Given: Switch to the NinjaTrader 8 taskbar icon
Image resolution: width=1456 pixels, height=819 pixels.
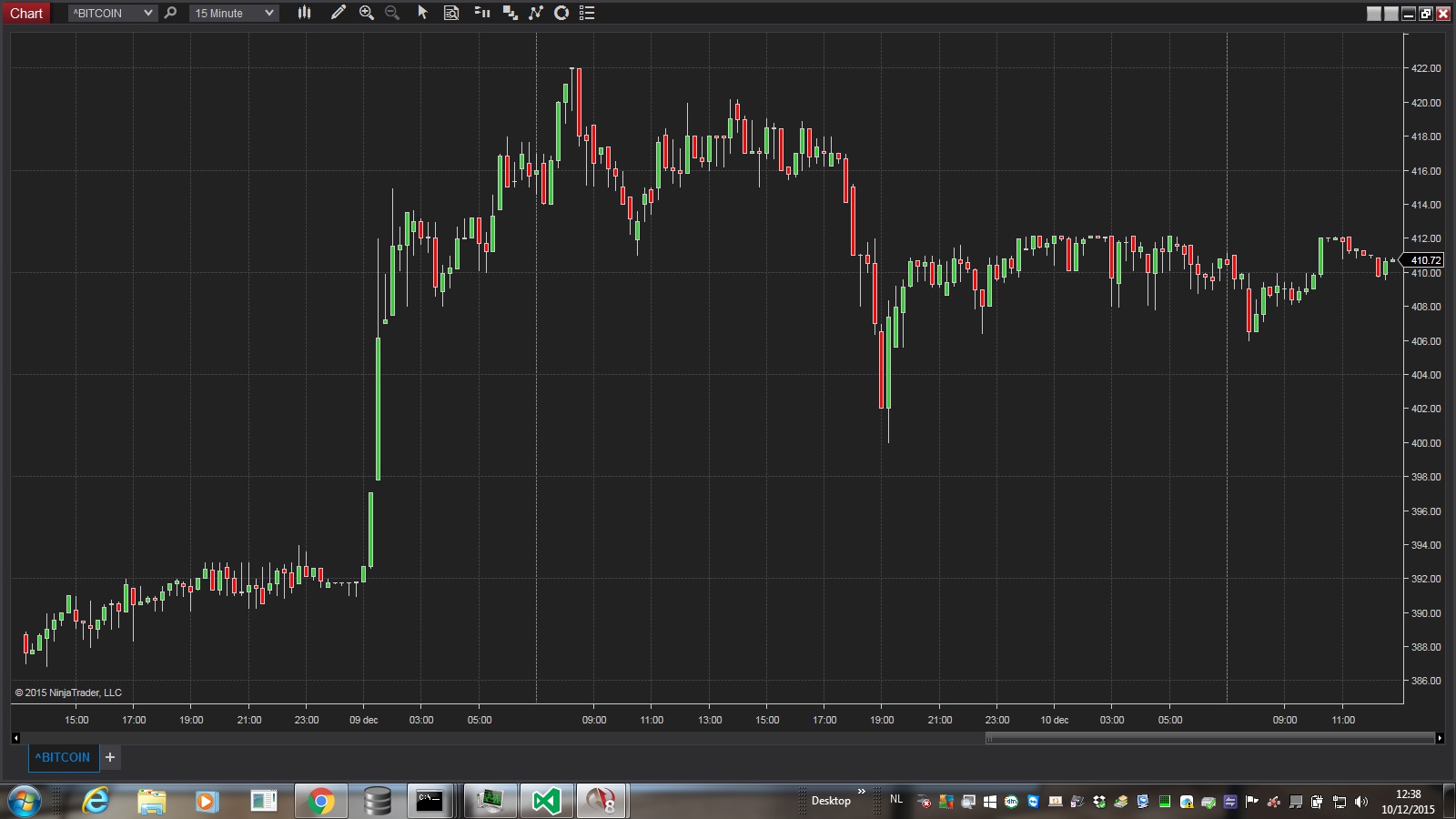Looking at the screenshot, I should pyautogui.click(x=602, y=801).
